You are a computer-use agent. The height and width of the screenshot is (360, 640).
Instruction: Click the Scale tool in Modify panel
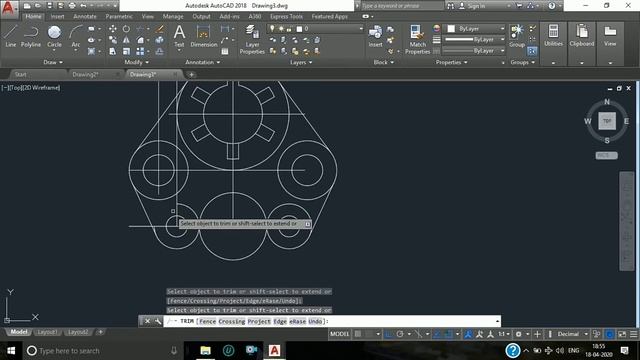pos(127,51)
